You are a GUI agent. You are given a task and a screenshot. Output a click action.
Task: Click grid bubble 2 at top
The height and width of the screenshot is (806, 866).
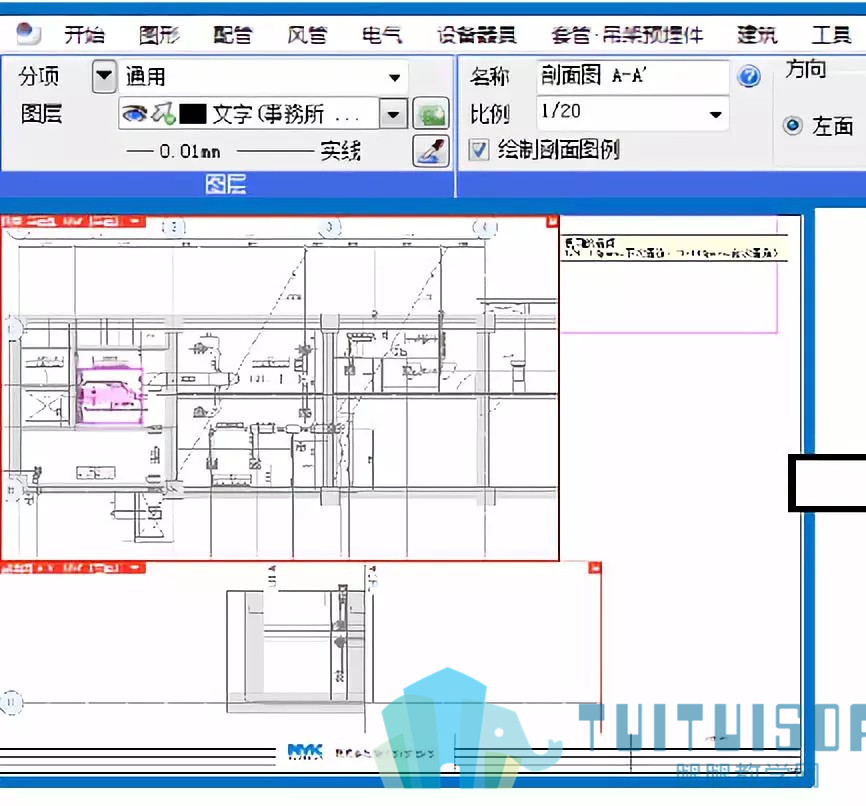(x=173, y=226)
